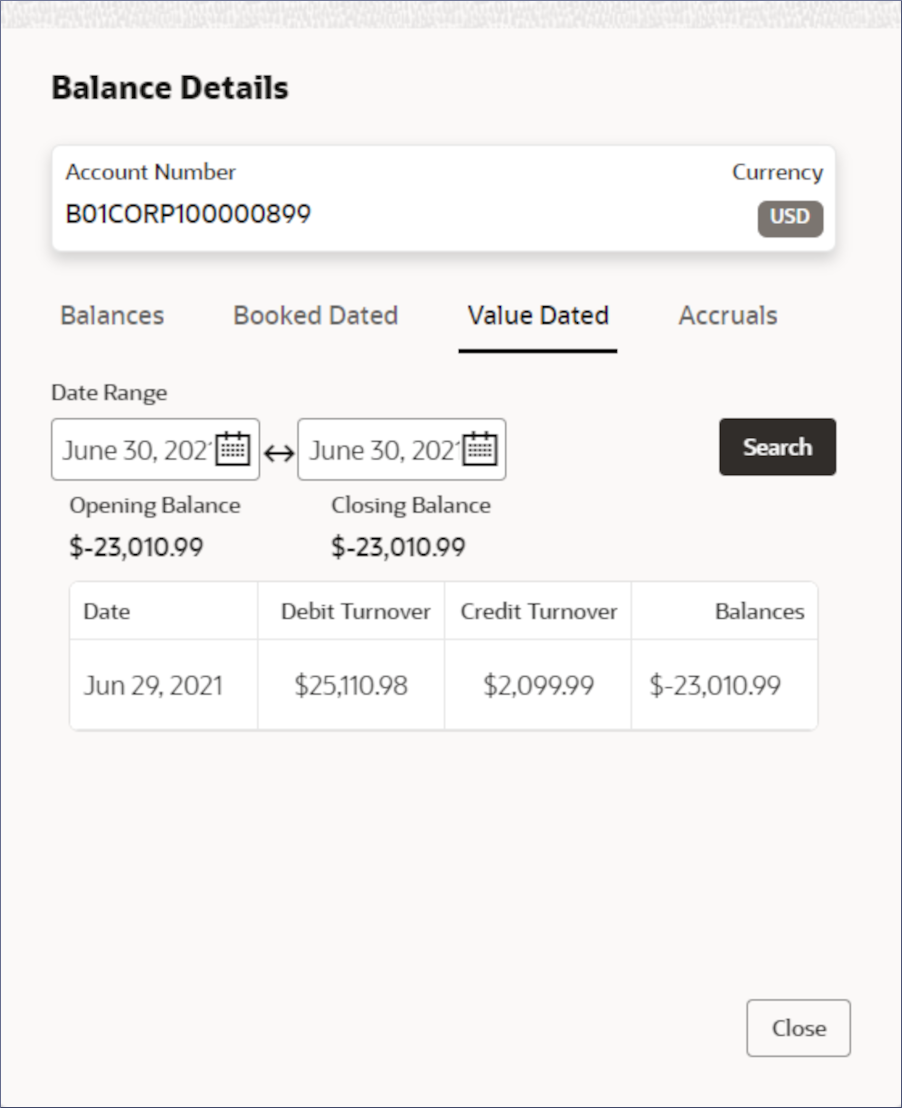
Task: Open the end date calendar picker
Action: point(480,449)
